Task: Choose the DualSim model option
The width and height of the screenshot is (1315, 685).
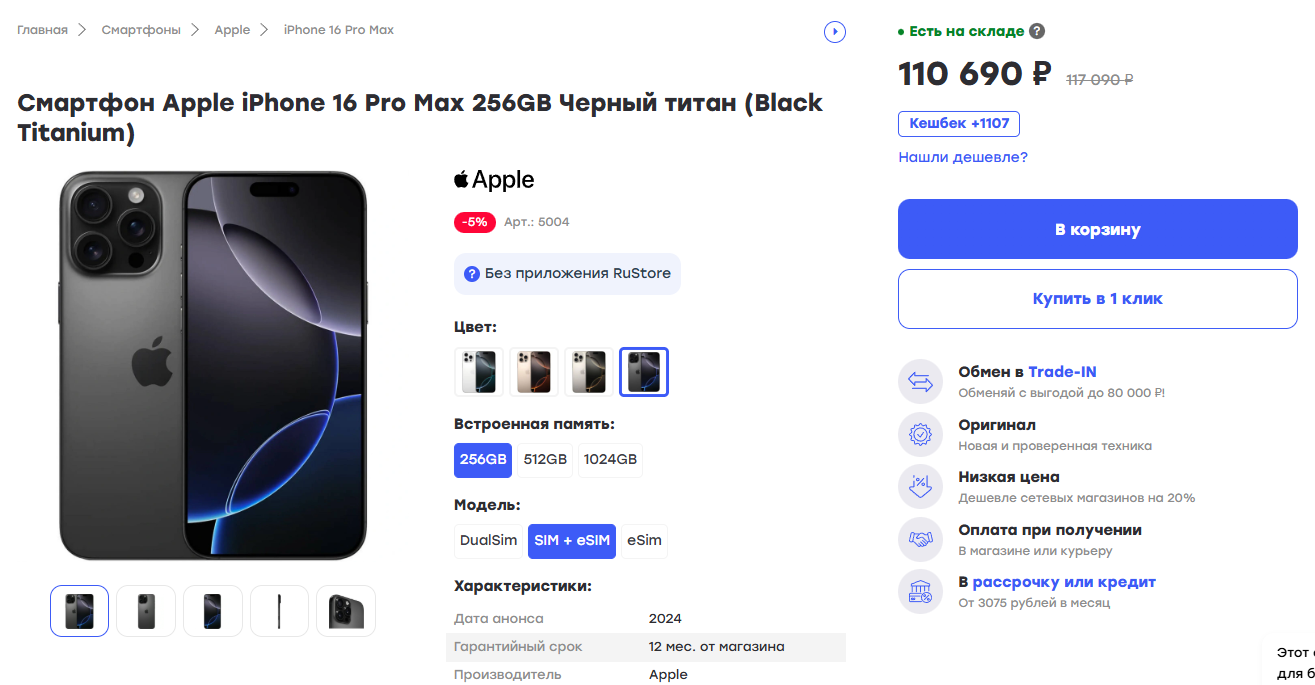Action: pyautogui.click(x=488, y=541)
